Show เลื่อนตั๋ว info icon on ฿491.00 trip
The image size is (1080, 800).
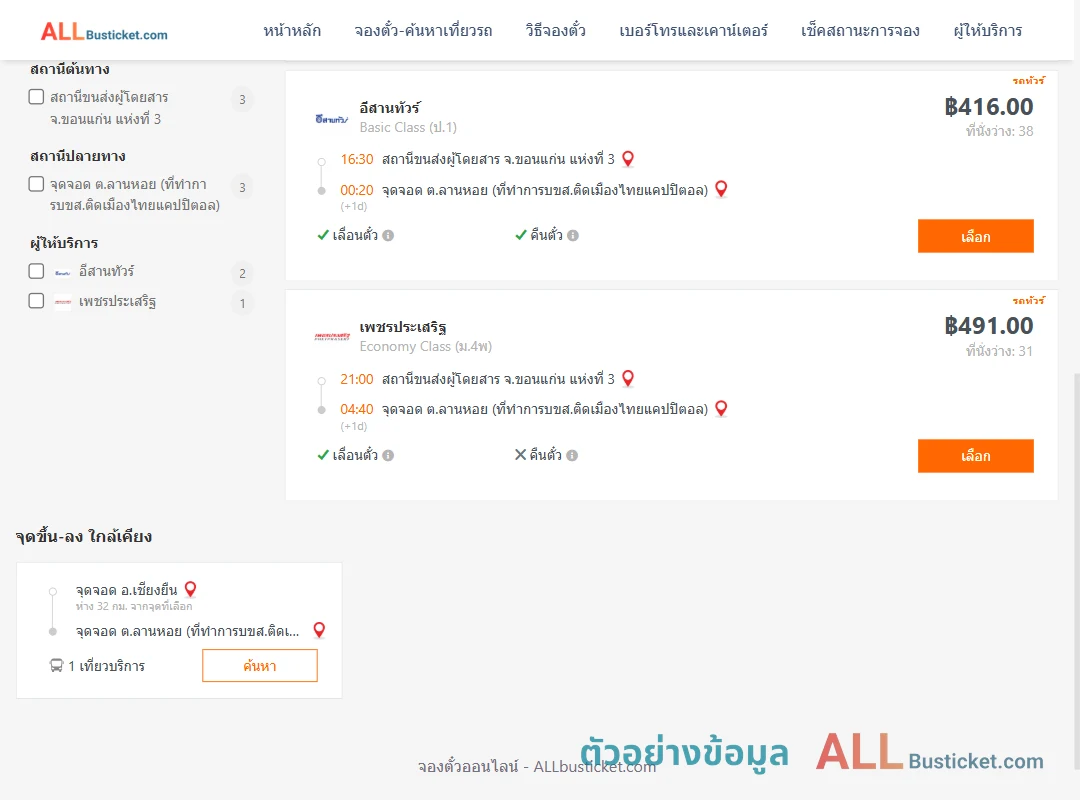coord(388,455)
